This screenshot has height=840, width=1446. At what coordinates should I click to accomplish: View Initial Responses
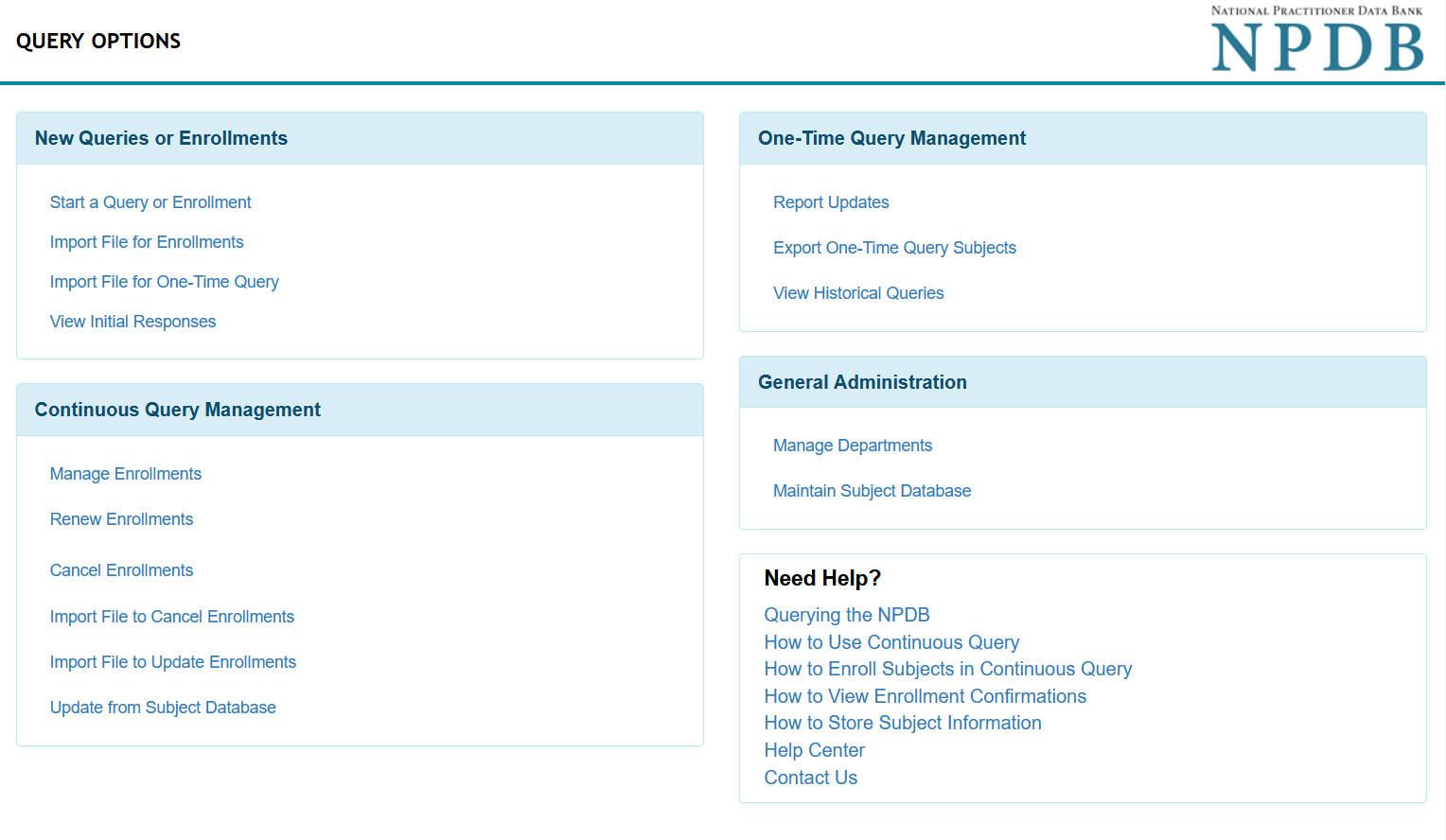click(132, 321)
